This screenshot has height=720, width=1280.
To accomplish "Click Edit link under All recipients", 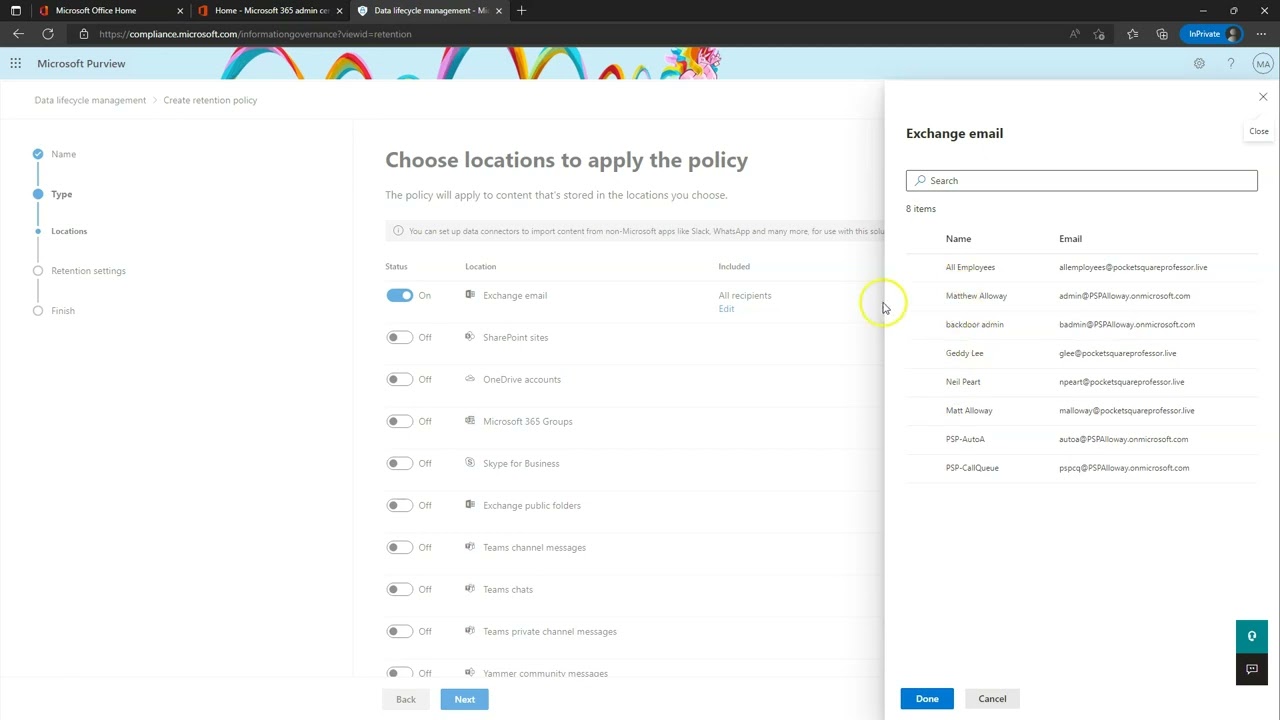I will [x=726, y=309].
